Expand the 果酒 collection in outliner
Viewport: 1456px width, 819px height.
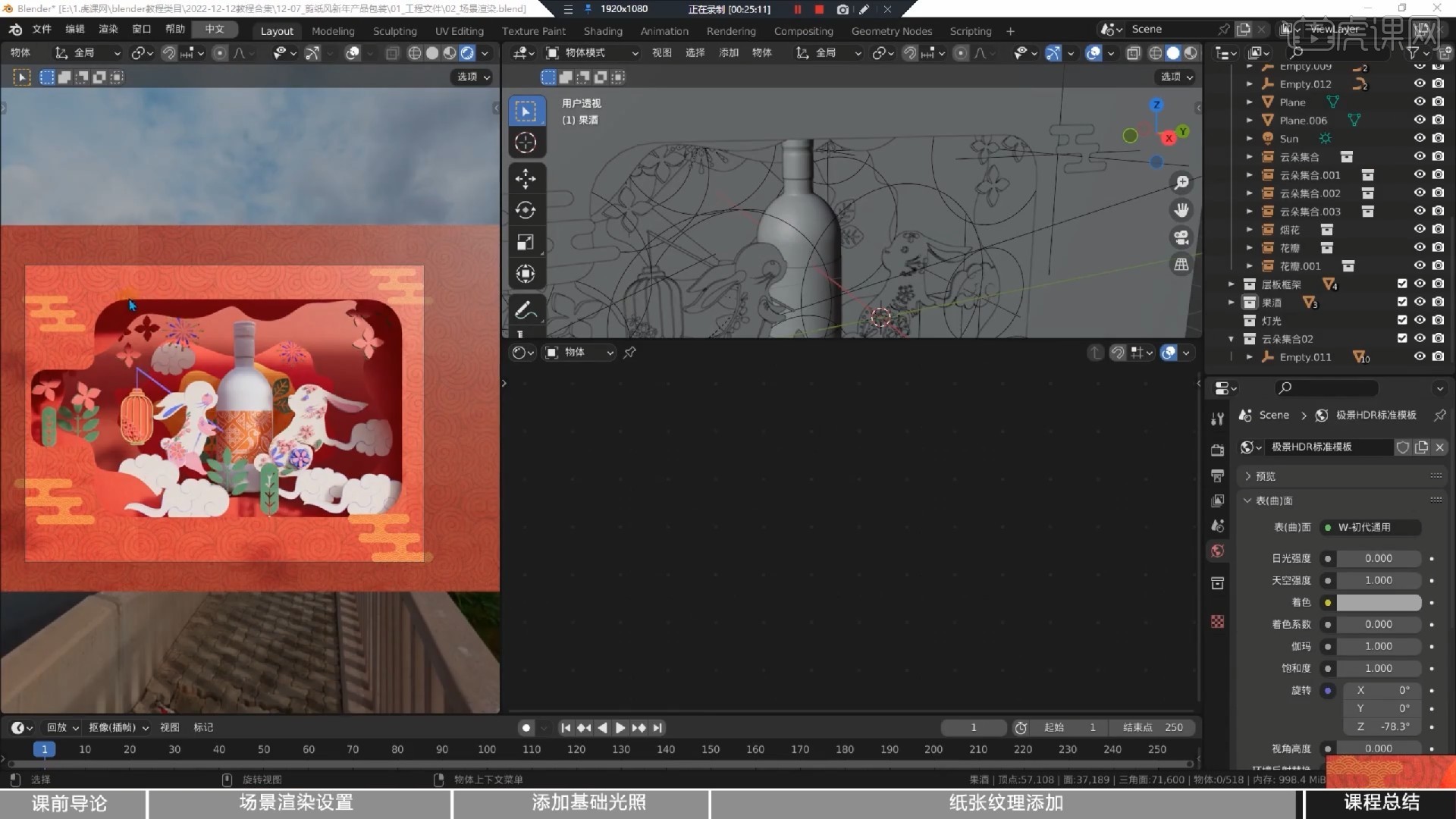click(1232, 303)
